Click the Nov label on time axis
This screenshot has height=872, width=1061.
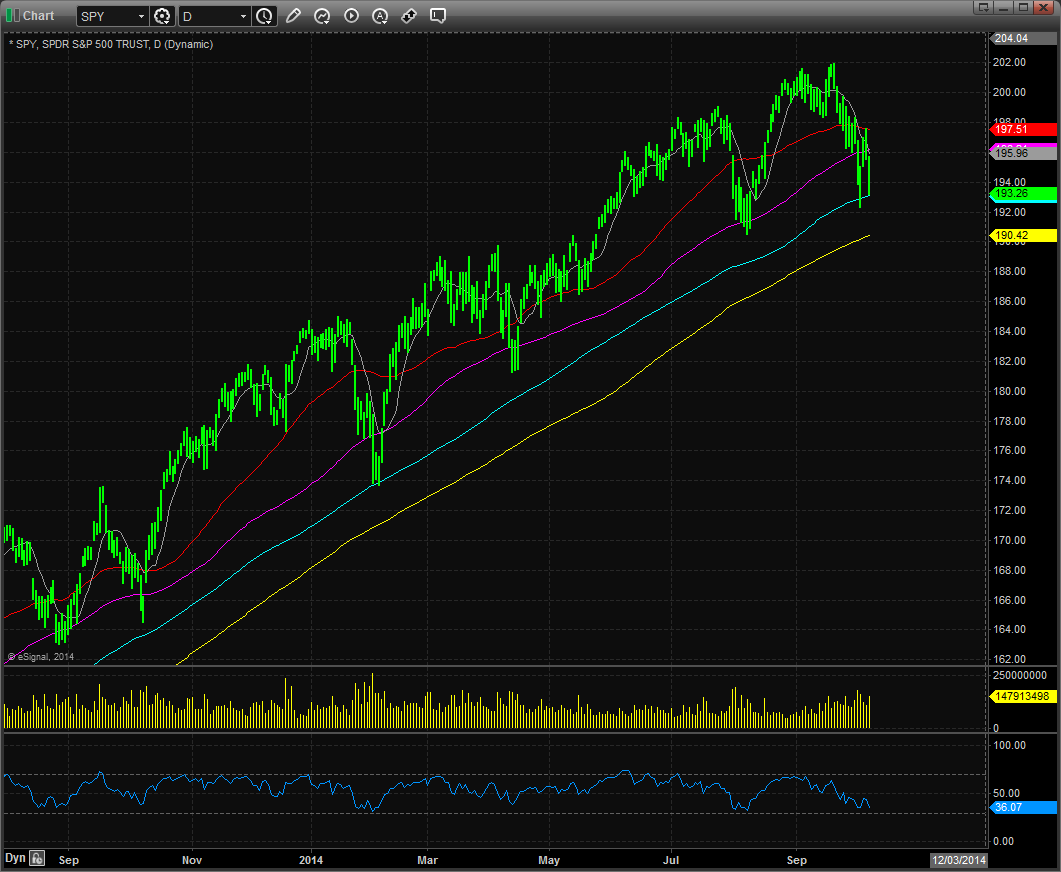tap(191, 860)
